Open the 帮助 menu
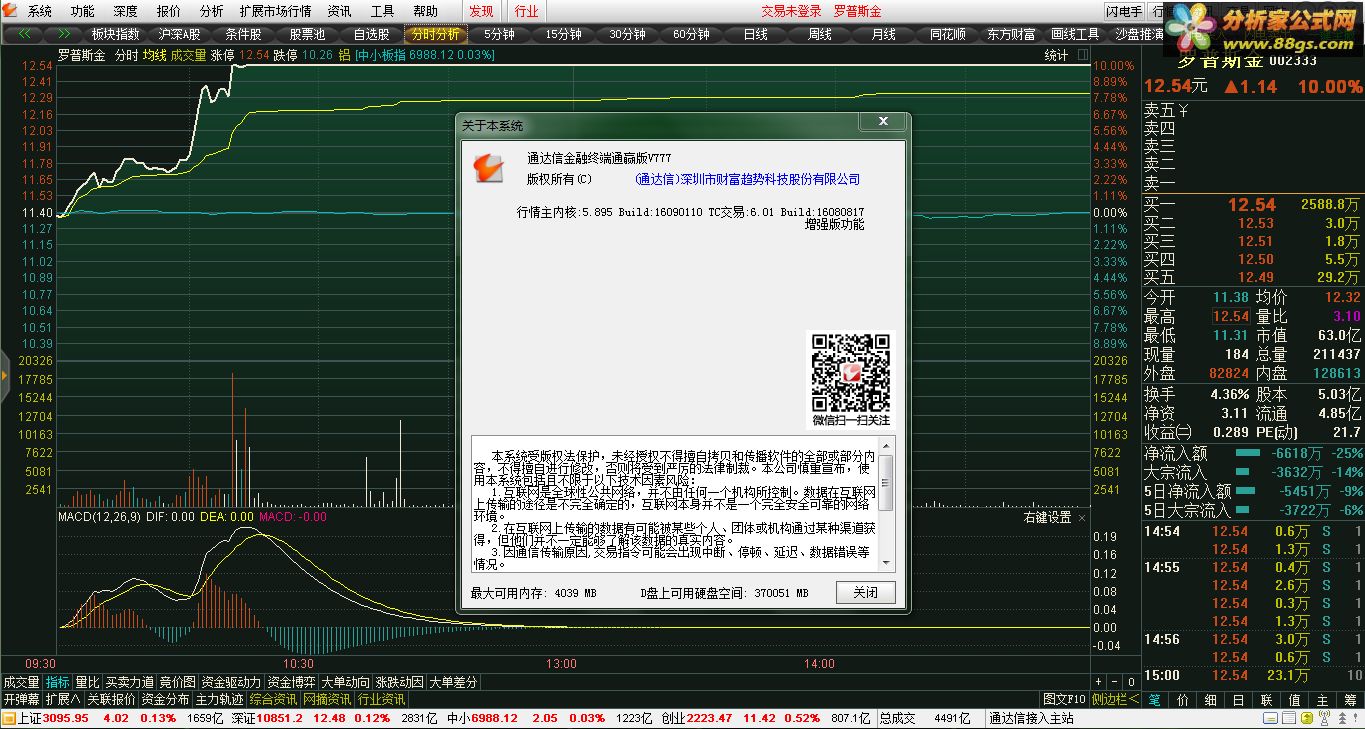1365x729 pixels. pos(426,11)
